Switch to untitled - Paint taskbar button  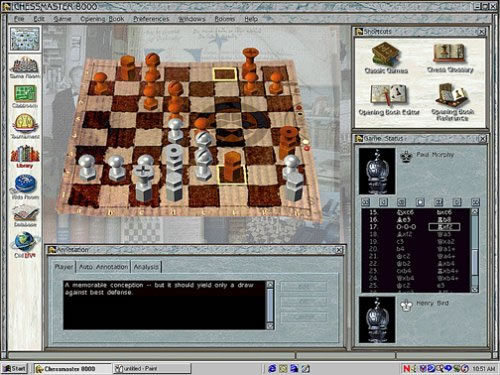[152, 368]
